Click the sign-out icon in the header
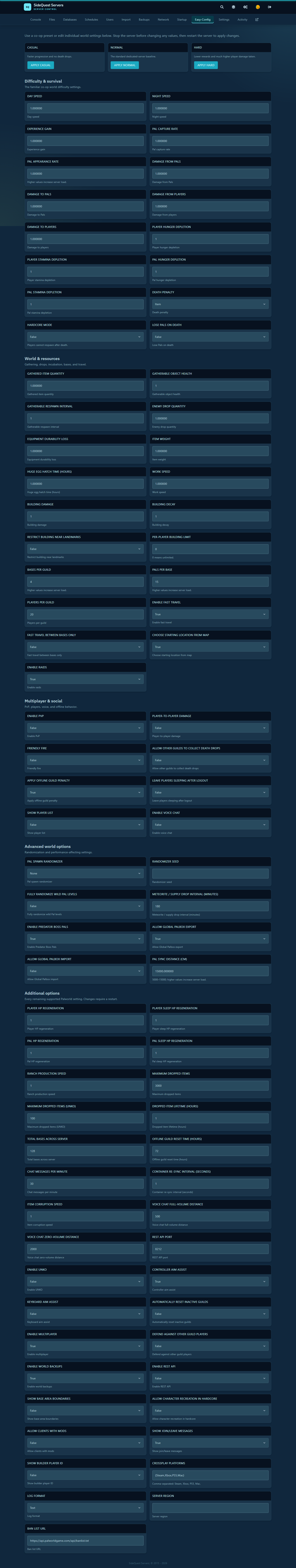 [270, 7]
